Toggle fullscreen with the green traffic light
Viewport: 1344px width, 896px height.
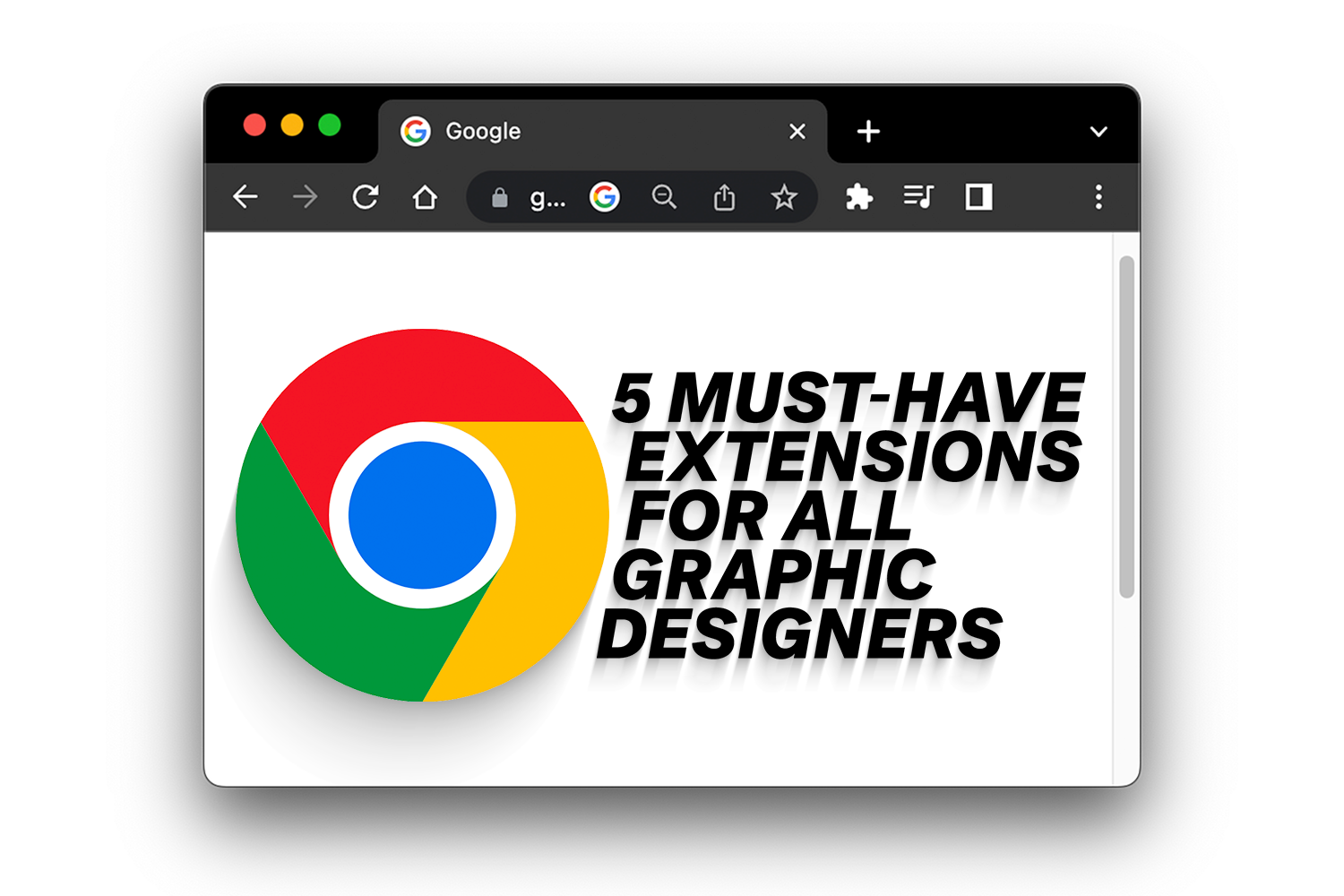332,125
